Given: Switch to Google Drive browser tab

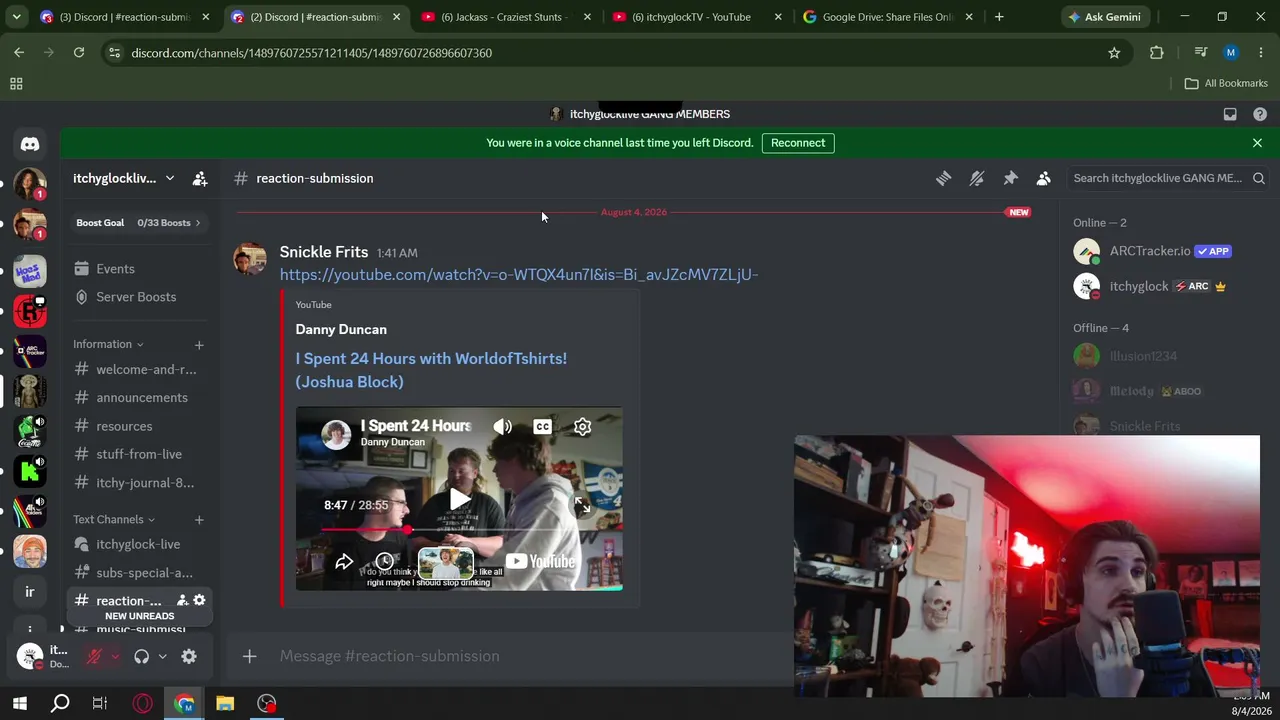Looking at the screenshot, I should (x=887, y=17).
